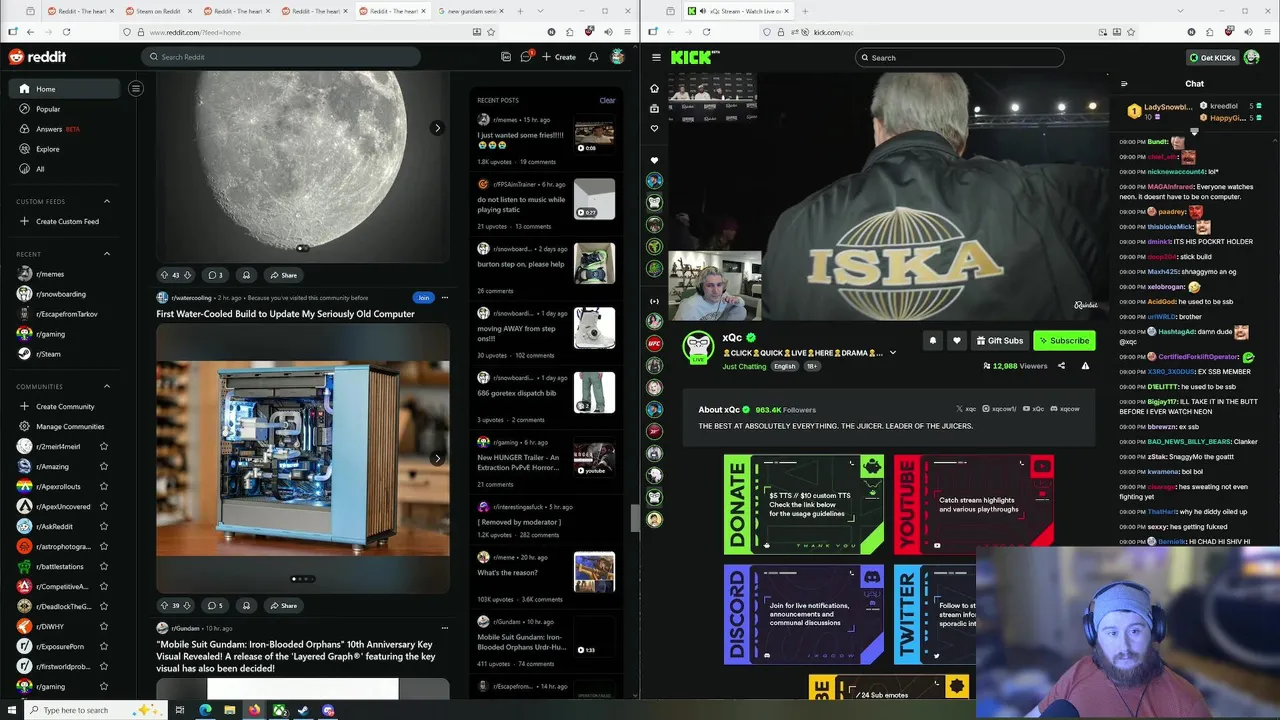Click Create post button

pyautogui.click(x=559, y=57)
